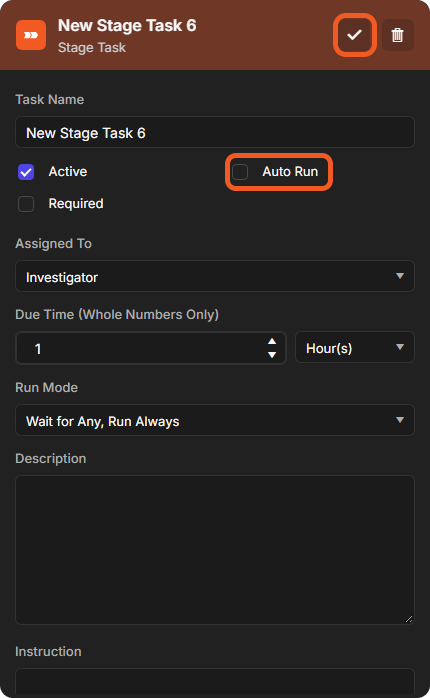The image size is (430, 698).
Task: Decrease due time with down arrow
Action: tap(272, 355)
